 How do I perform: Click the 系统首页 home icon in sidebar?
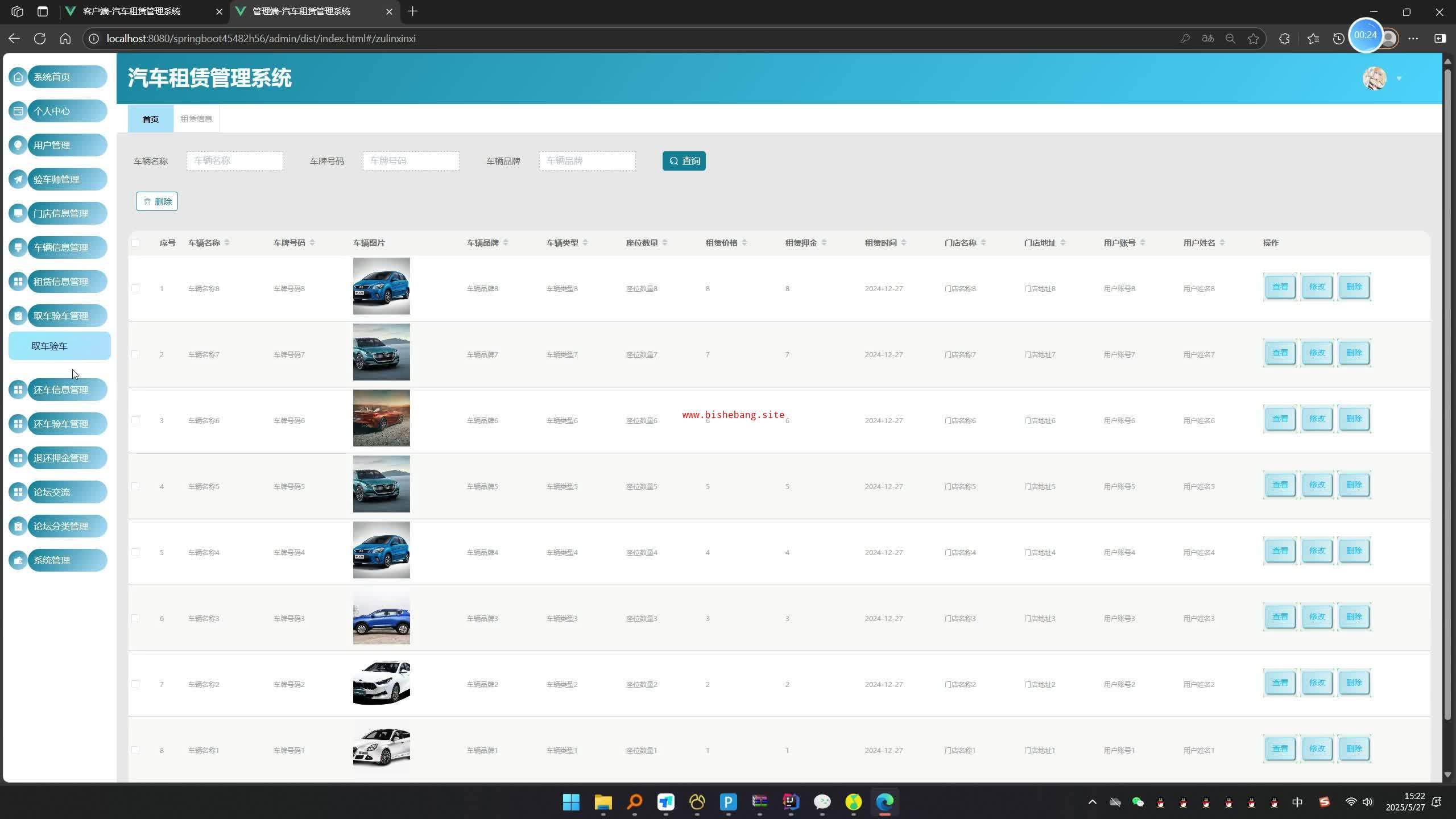coord(18,77)
